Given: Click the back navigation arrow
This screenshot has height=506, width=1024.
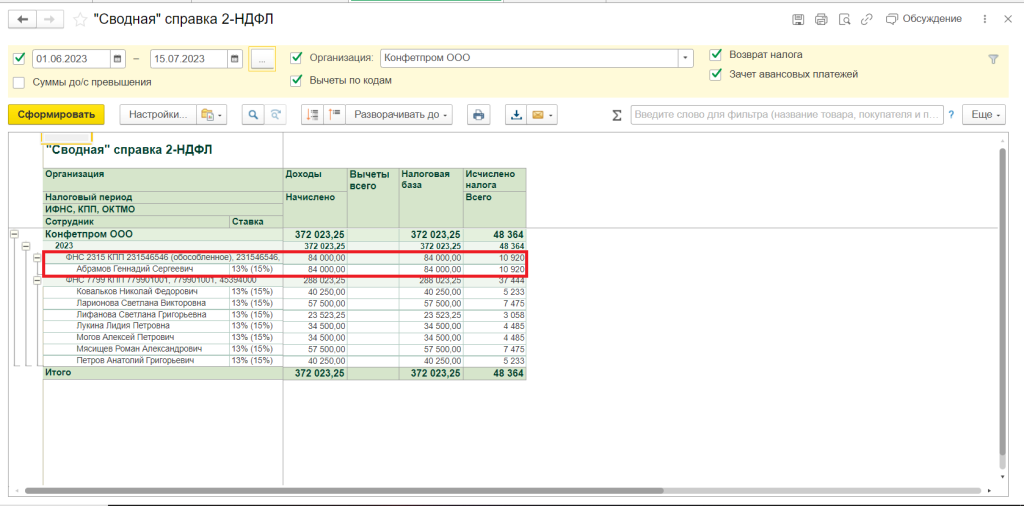Looking at the screenshot, I should [23, 20].
